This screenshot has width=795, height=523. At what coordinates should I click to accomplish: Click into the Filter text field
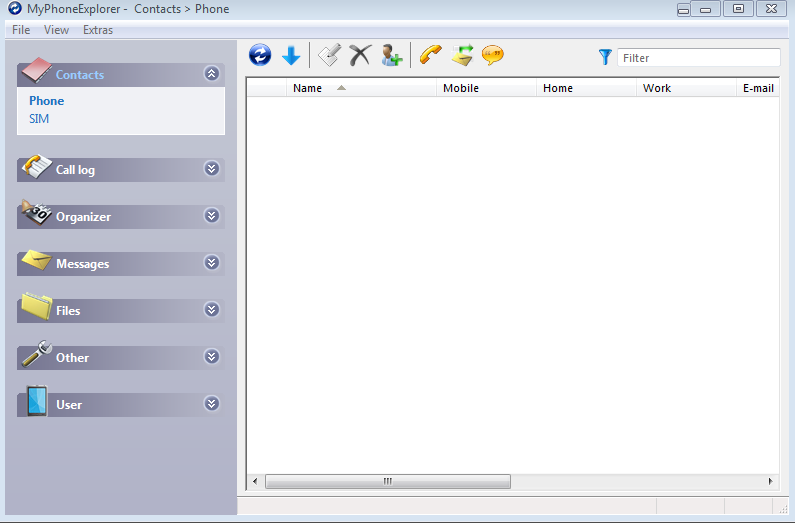click(699, 58)
